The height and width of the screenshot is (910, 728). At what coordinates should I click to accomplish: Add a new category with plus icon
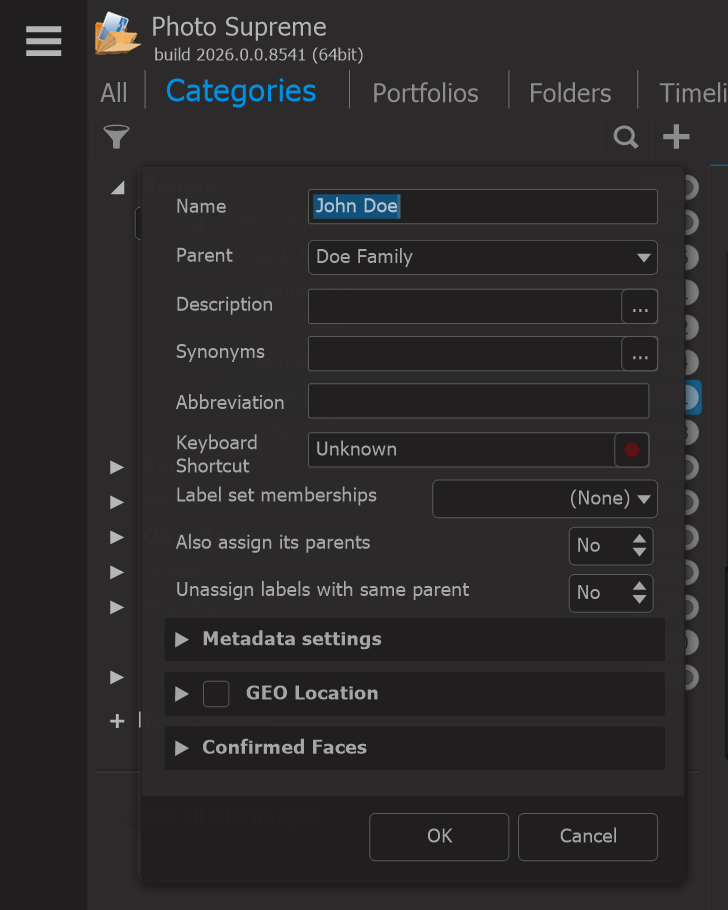[x=676, y=138]
